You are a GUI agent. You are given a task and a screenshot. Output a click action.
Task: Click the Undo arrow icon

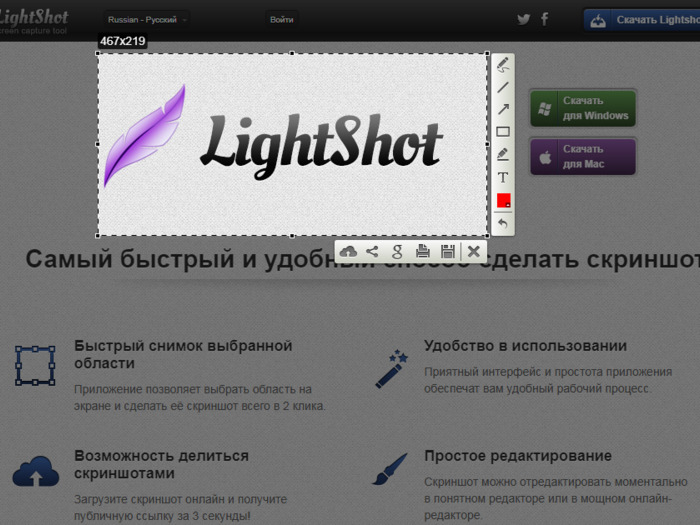[503, 223]
